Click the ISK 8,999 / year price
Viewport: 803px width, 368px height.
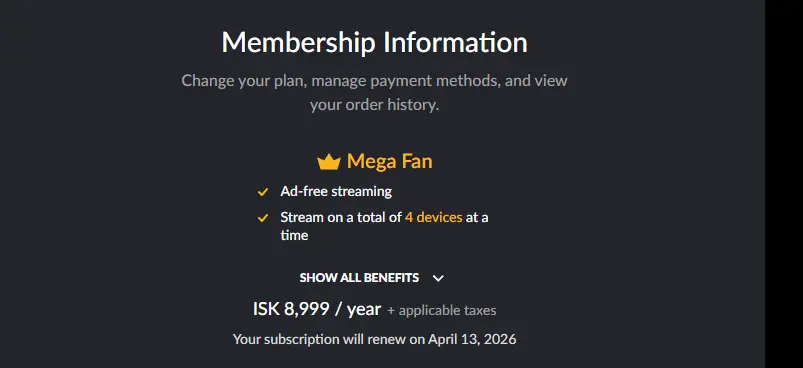coord(317,309)
